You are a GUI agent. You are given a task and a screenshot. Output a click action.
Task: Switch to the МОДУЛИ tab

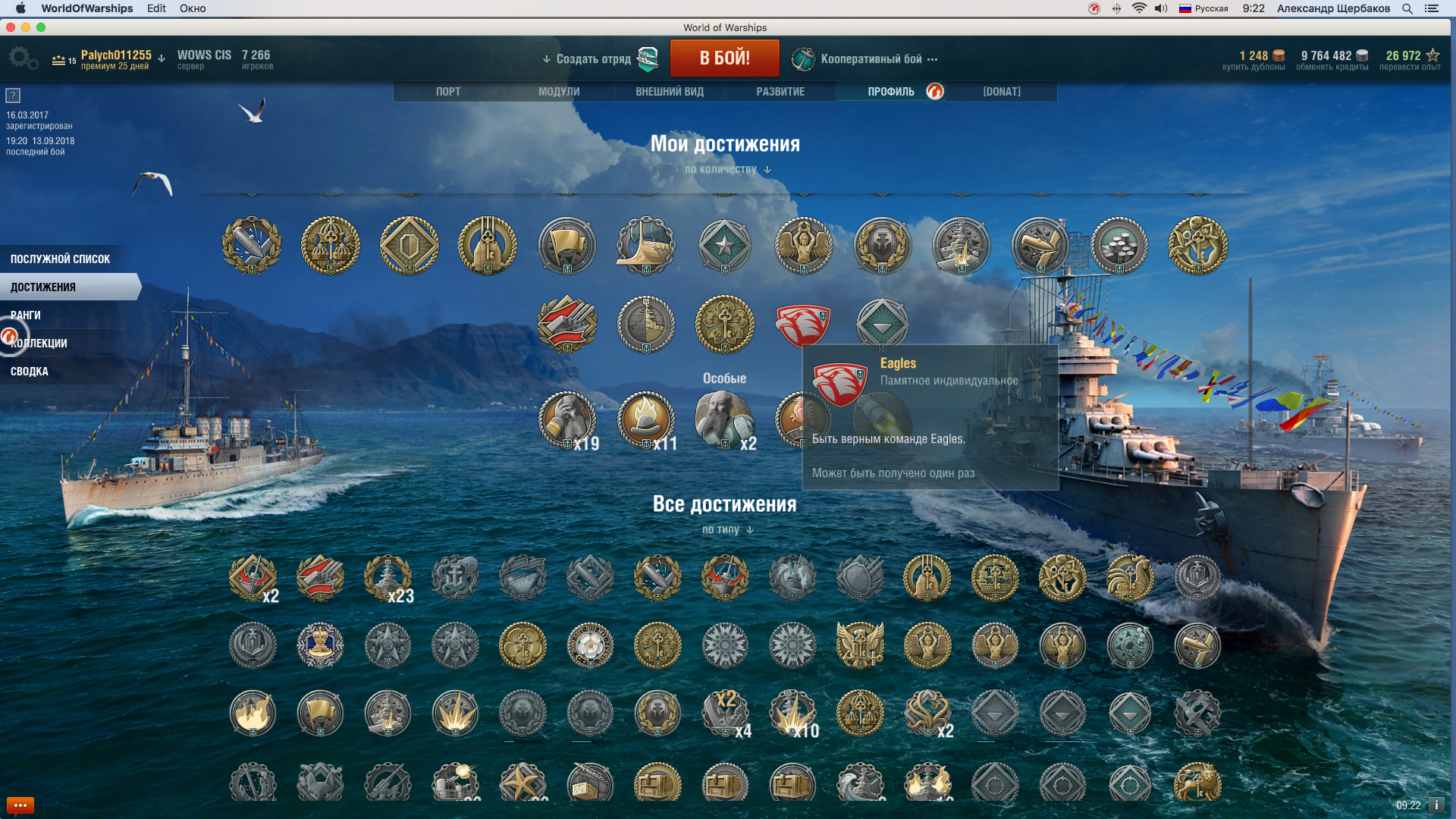click(x=559, y=91)
